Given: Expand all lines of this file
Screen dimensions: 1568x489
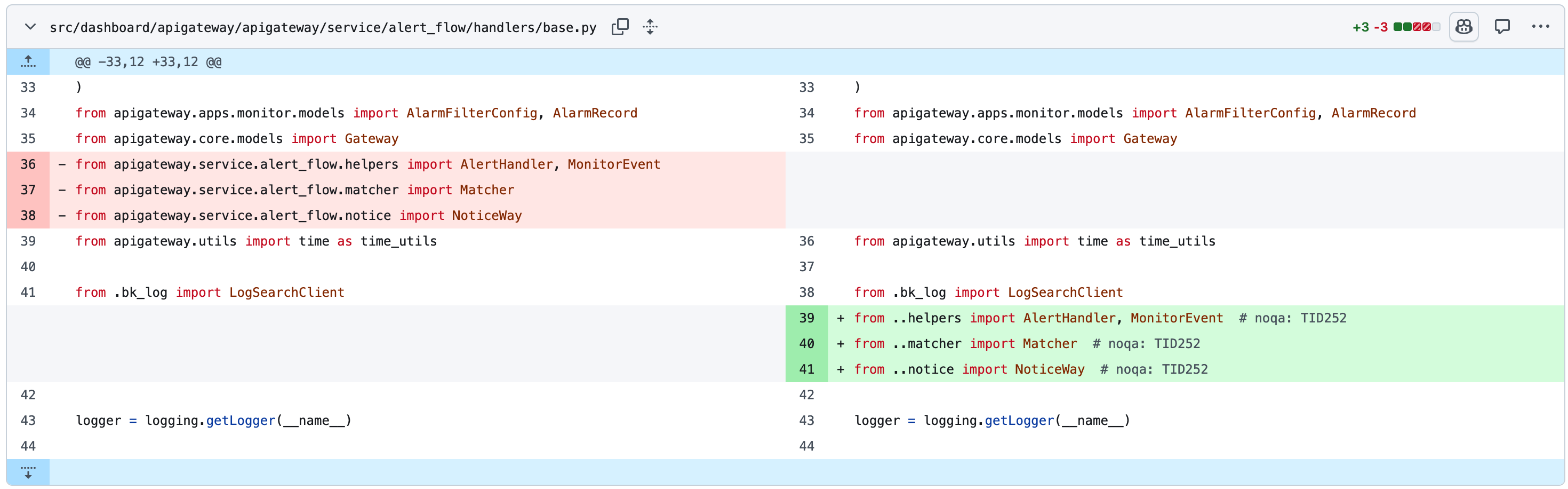Looking at the screenshot, I should pyautogui.click(x=650, y=27).
